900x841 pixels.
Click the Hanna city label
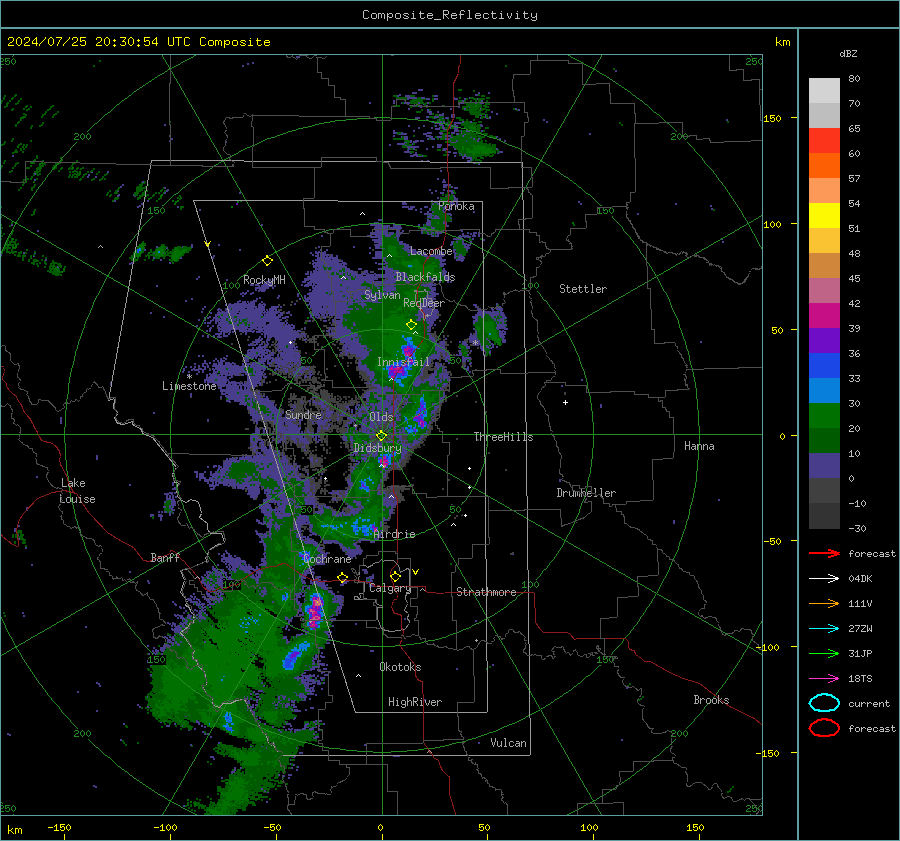click(x=699, y=446)
